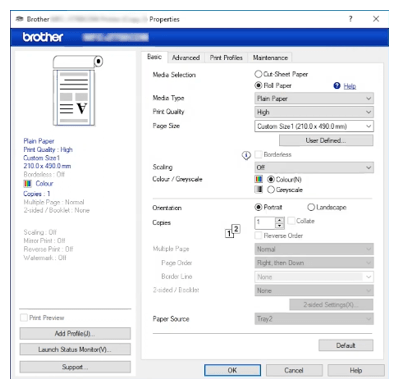Click the greyscale icon beside Greyscale option
The height and width of the screenshot is (390, 400).
pyautogui.click(x=259, y=190)
